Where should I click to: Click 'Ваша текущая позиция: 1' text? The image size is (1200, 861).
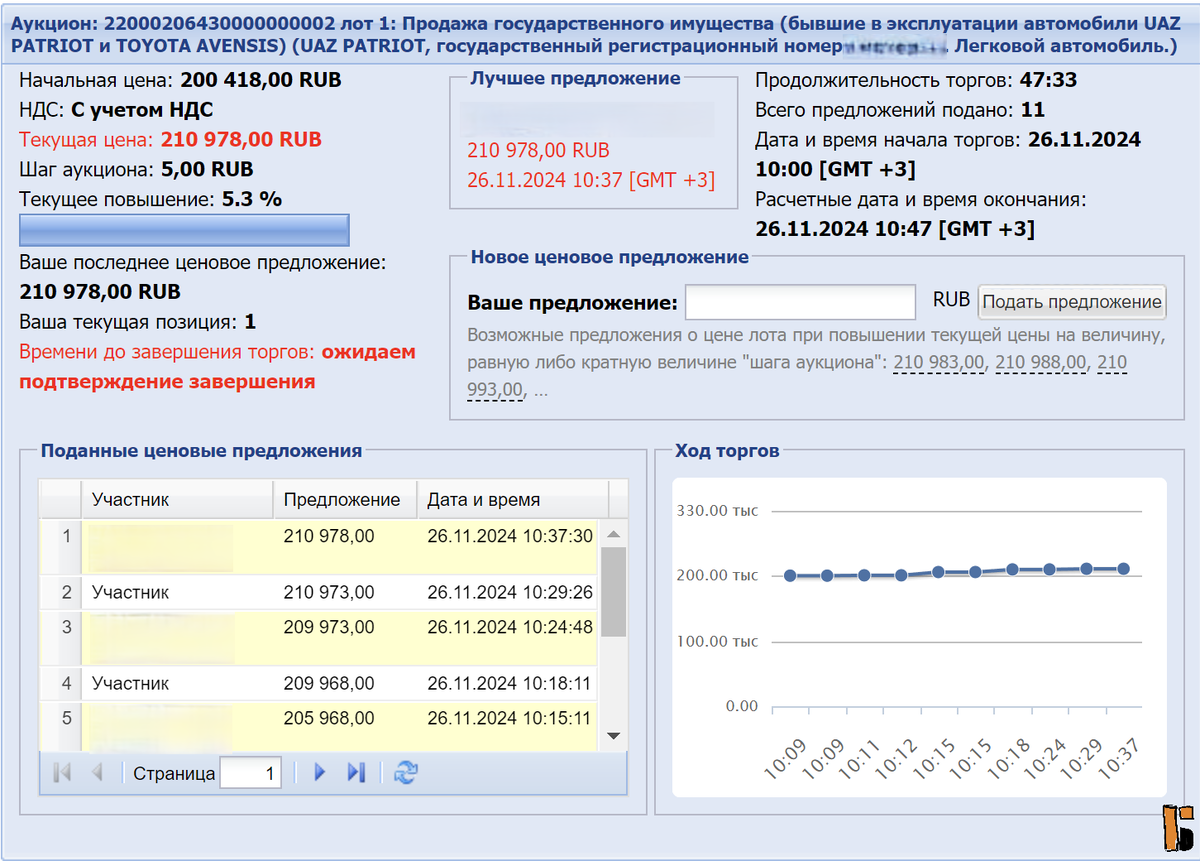coord(138,322)
